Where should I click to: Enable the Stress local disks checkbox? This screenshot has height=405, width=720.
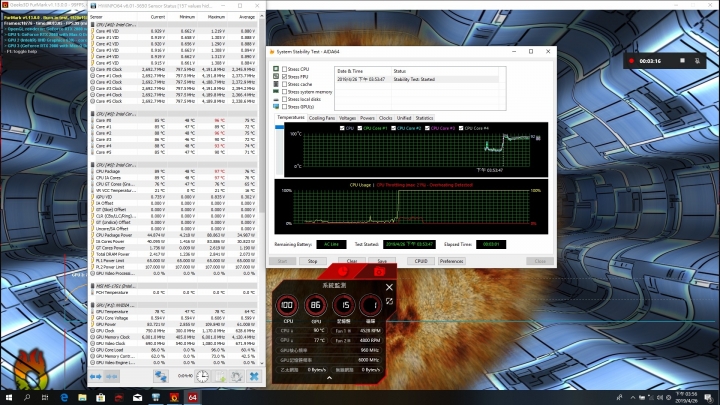(x=284, y=99)
